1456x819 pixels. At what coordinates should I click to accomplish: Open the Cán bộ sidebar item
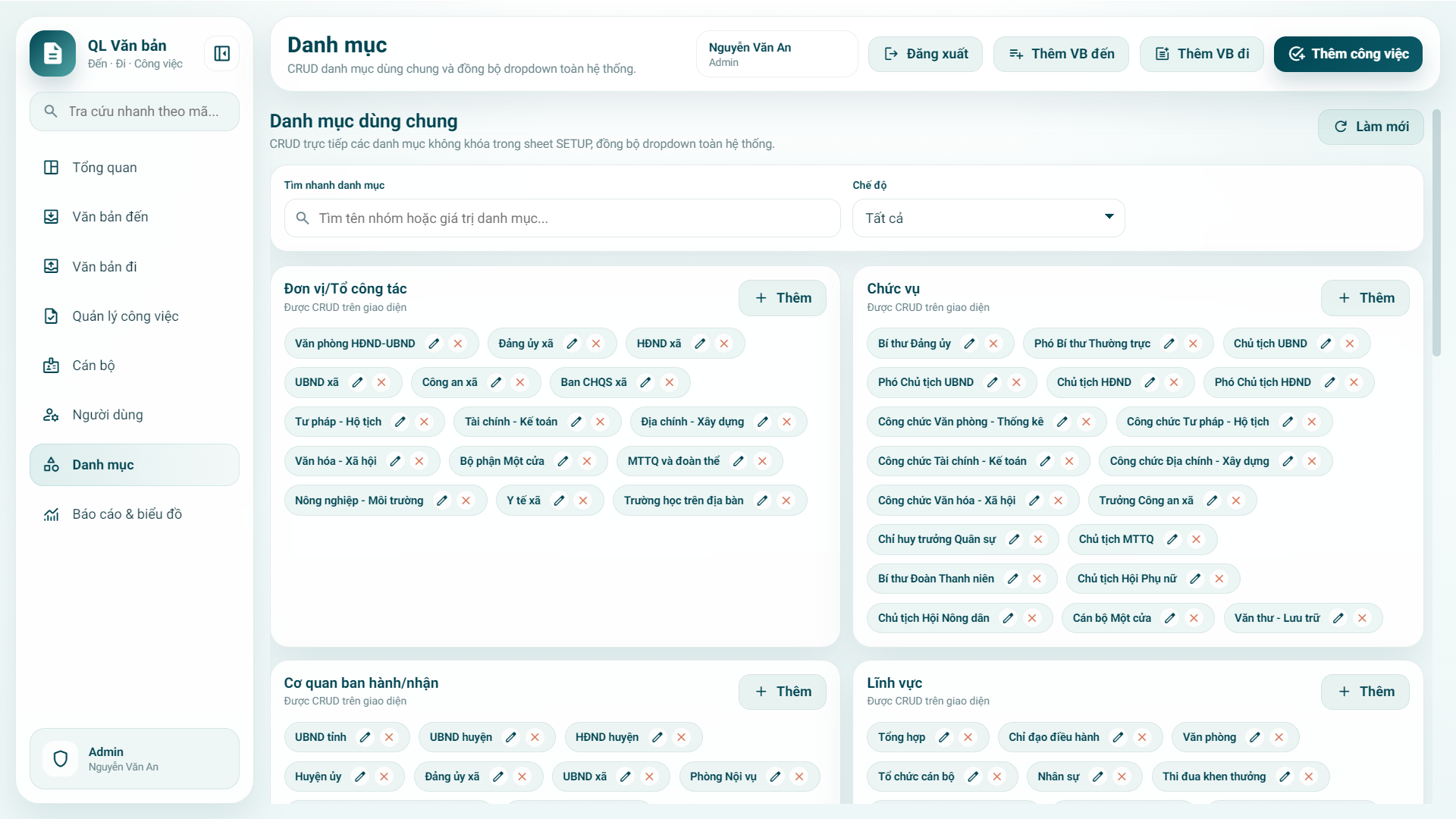(93, 366)
